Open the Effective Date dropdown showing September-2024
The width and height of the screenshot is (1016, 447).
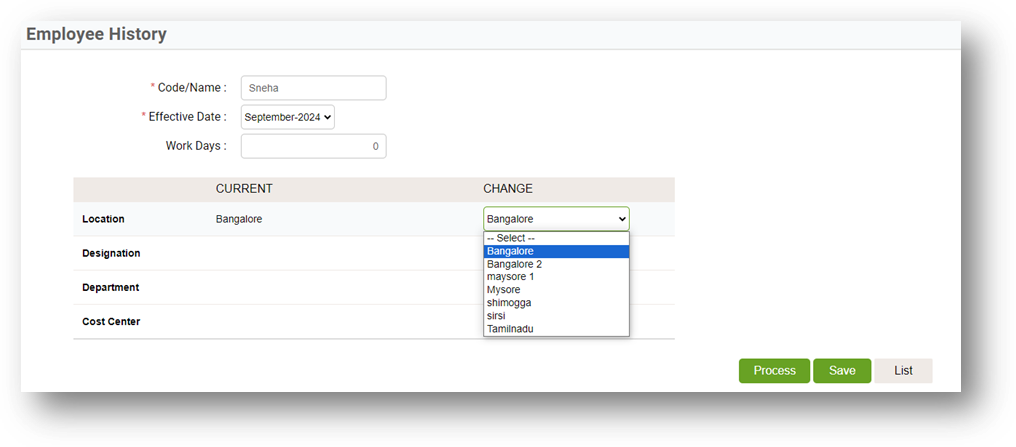(288, 117)
